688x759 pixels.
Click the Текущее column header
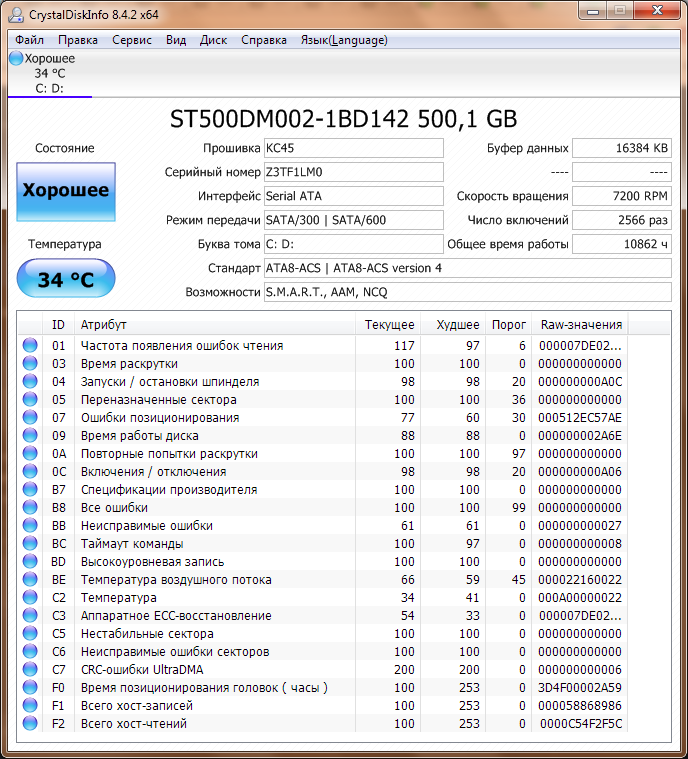coord(388,325)
